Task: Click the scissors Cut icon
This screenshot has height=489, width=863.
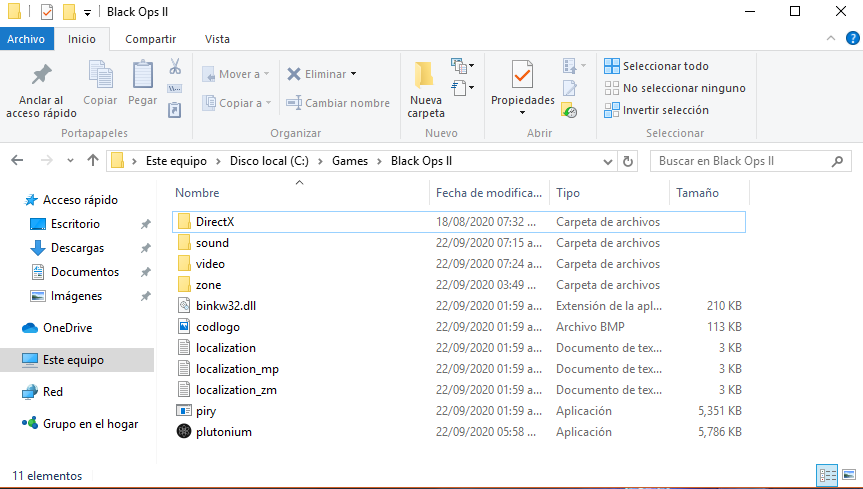Action: (x=175, y=67)
